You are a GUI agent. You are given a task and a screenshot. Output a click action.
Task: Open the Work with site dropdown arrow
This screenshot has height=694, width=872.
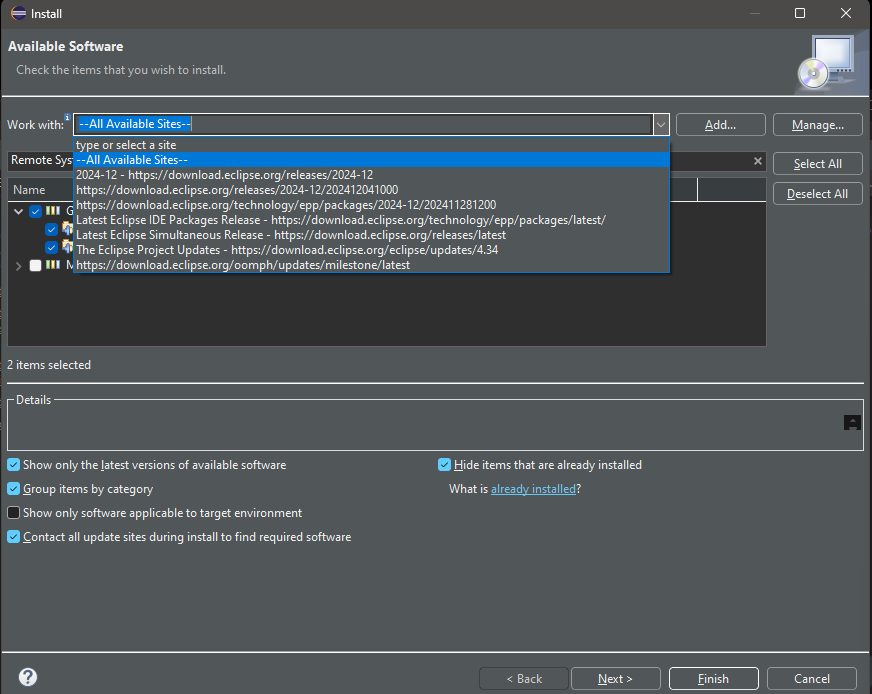[x=661, y=124]
